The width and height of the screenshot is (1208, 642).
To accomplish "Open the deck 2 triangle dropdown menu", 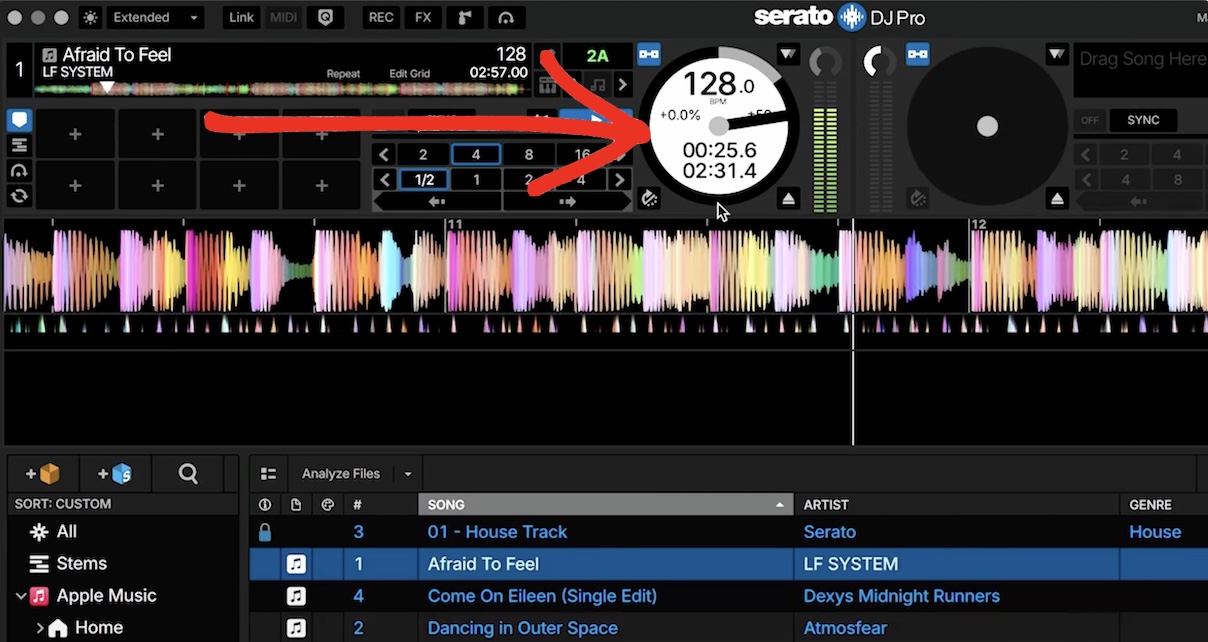I will click(x=1058, y=54).
